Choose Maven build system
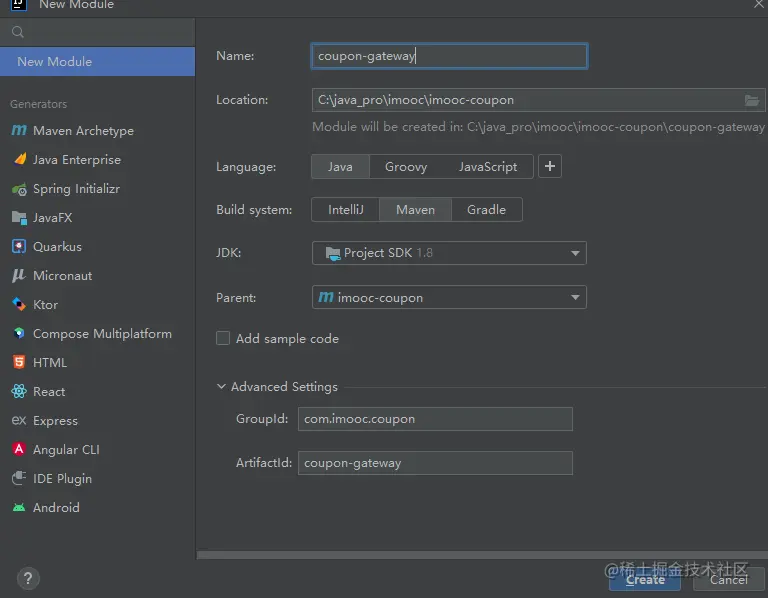Screen dimensions: 768x598 415,210
